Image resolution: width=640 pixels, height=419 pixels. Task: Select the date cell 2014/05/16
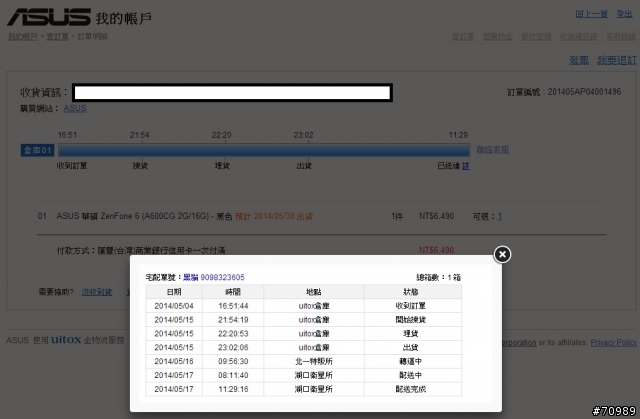coord(174,361)
